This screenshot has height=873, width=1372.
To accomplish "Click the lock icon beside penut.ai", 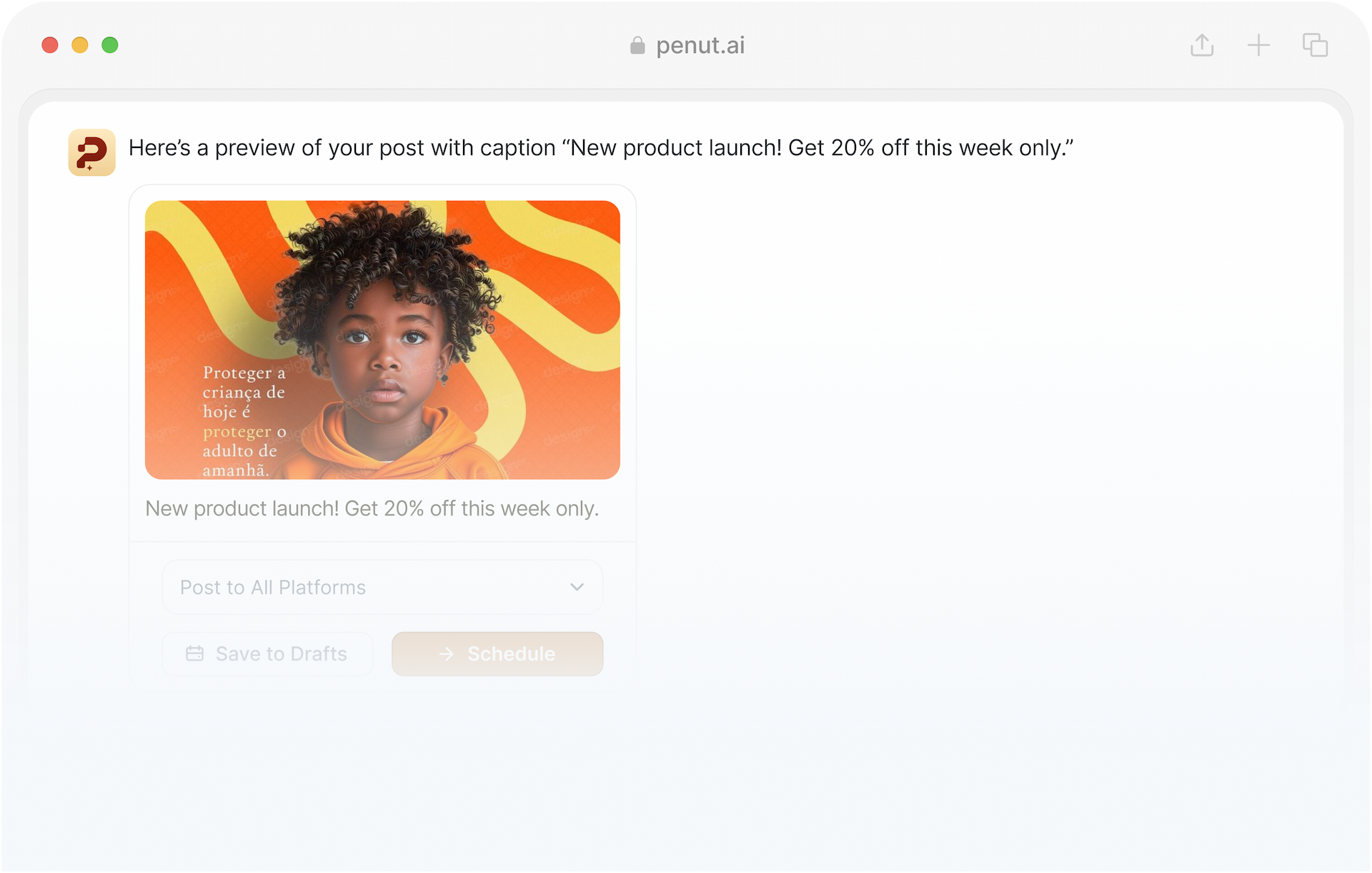I will (637, 46).
